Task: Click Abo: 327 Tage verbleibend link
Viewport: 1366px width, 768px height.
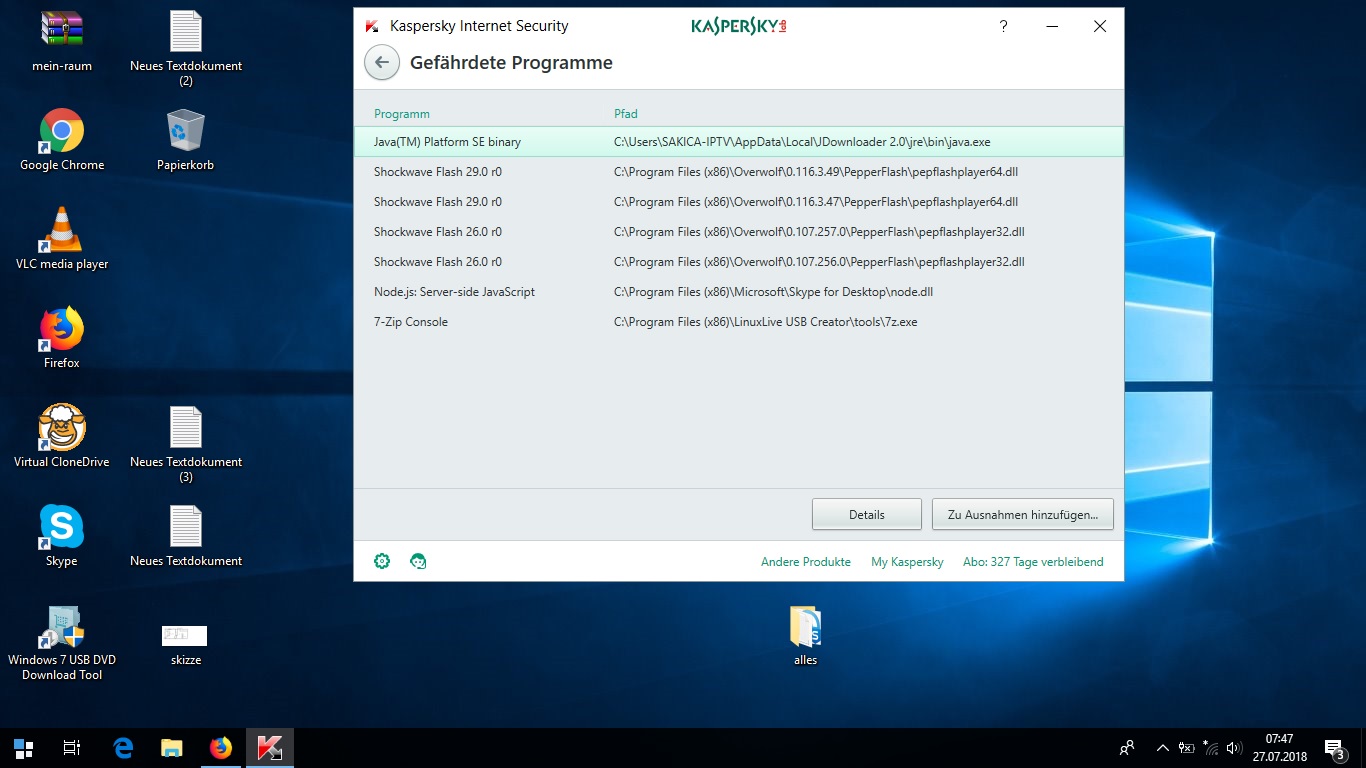Action: tap(1033, 562)
